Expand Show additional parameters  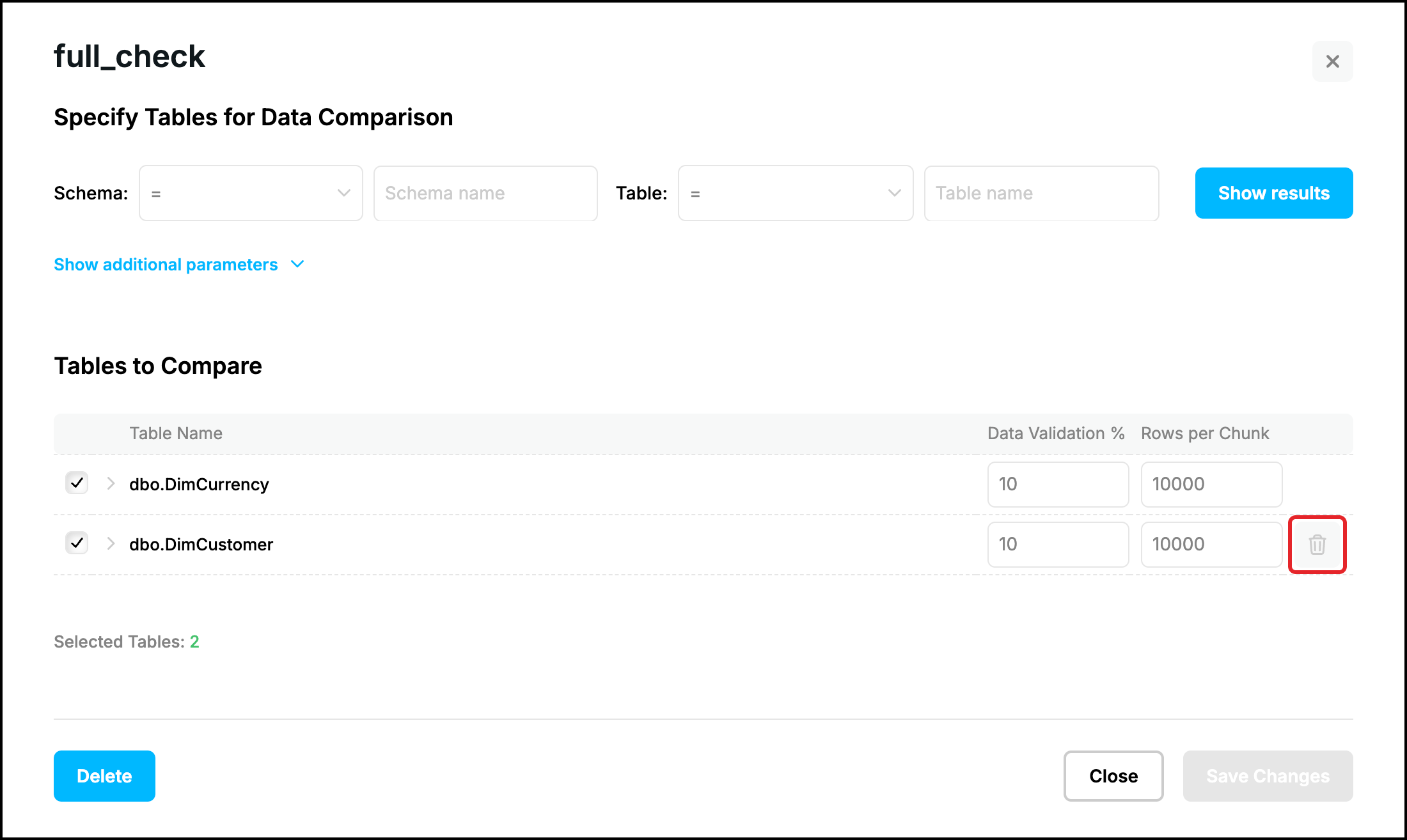(x=178, y=265)
